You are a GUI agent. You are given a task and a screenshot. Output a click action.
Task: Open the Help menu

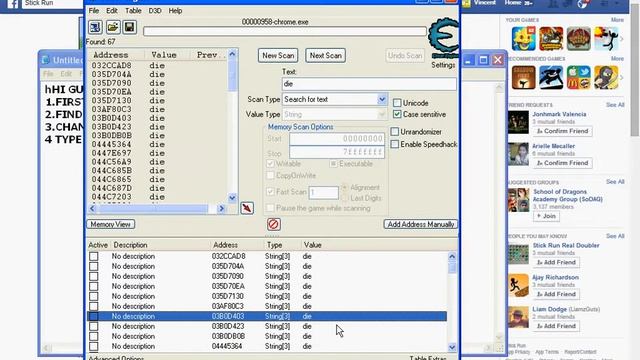click(x=176, y=11)
